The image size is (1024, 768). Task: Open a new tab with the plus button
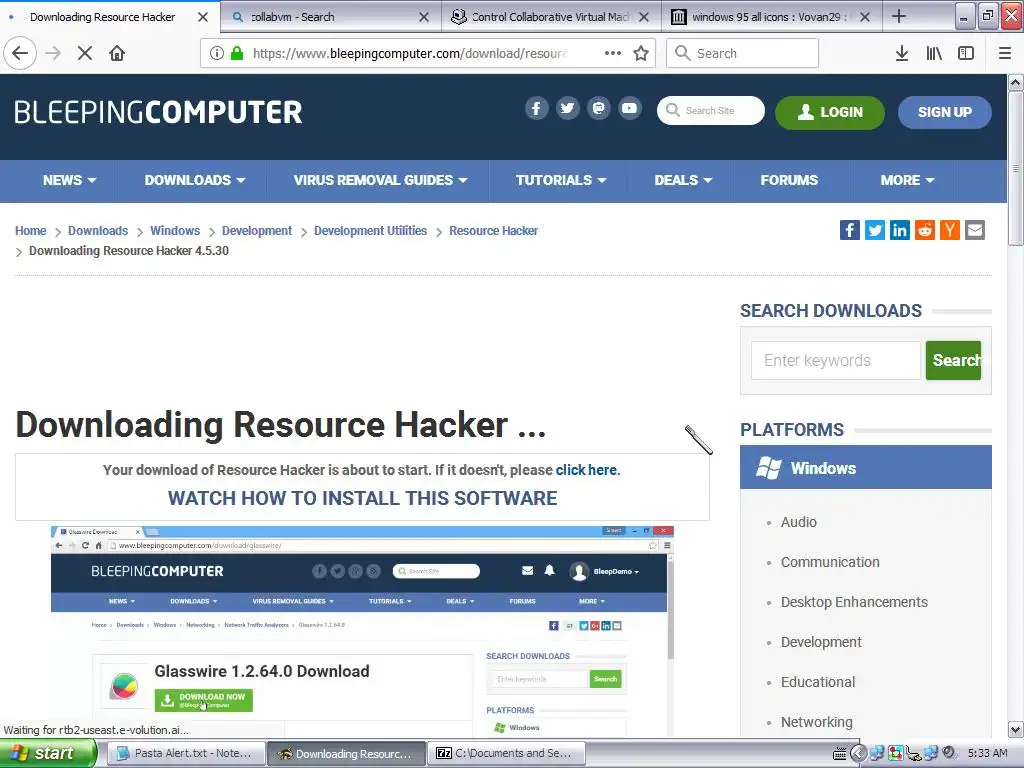(x=899, y=16)
